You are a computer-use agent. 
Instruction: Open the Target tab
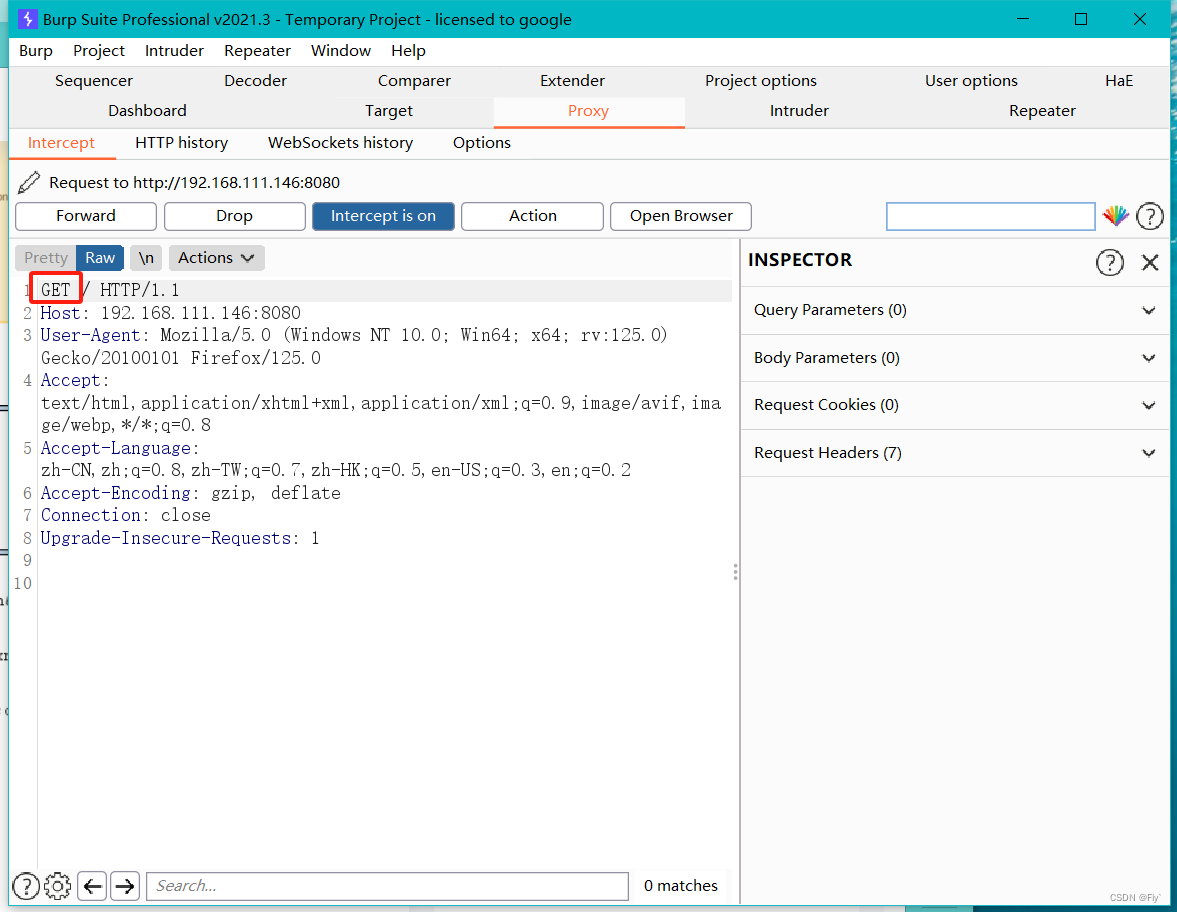389,111
